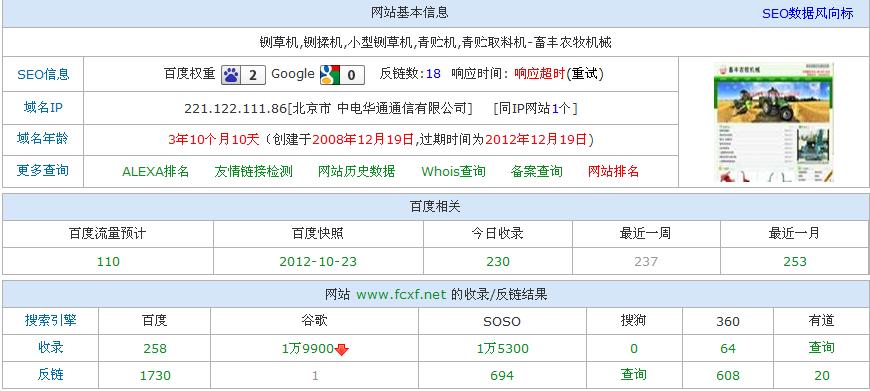Open the SEO数据风向标 link

[x=807, y=13]
